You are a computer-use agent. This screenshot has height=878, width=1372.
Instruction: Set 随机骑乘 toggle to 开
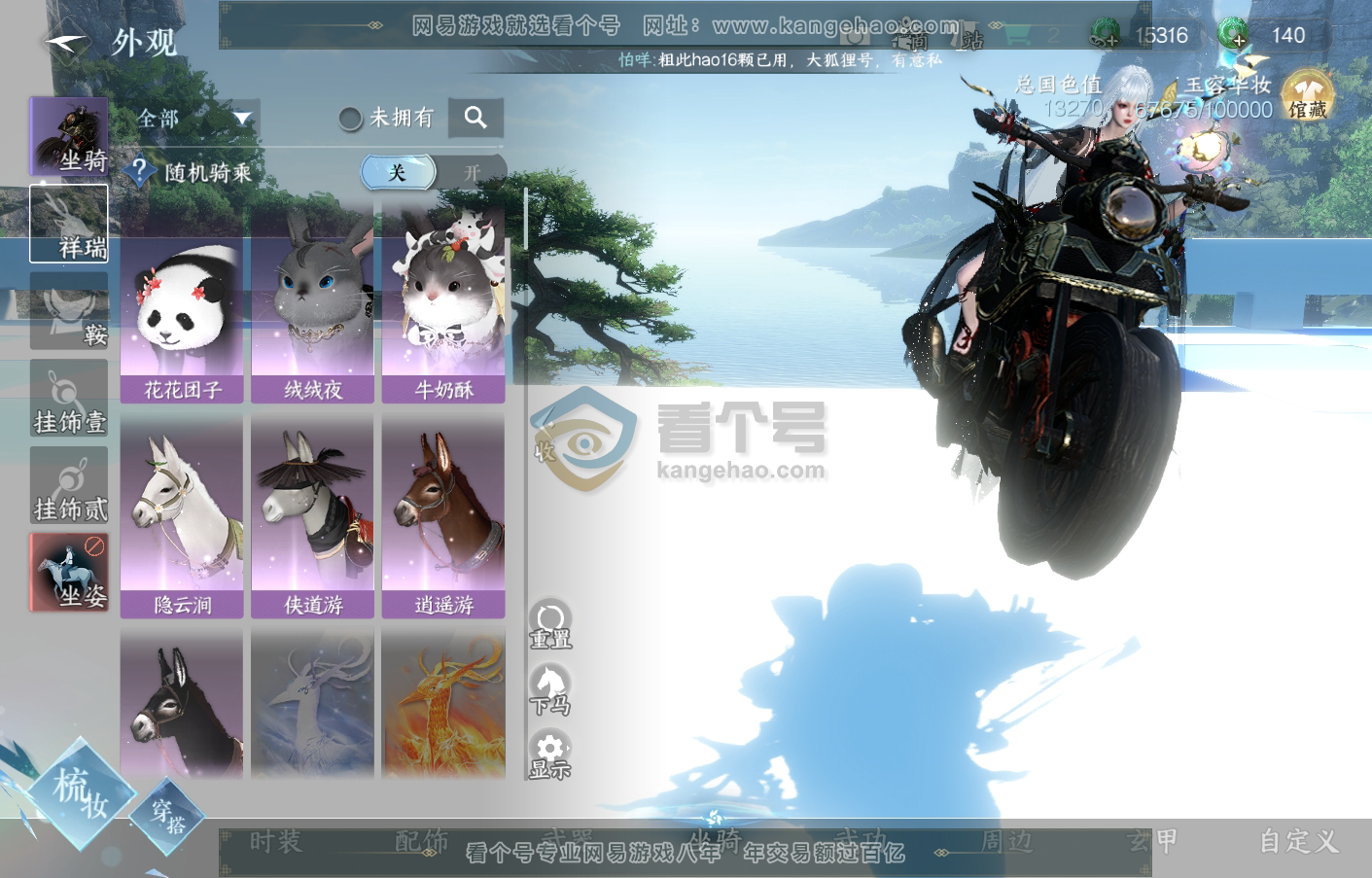[473, 173]
